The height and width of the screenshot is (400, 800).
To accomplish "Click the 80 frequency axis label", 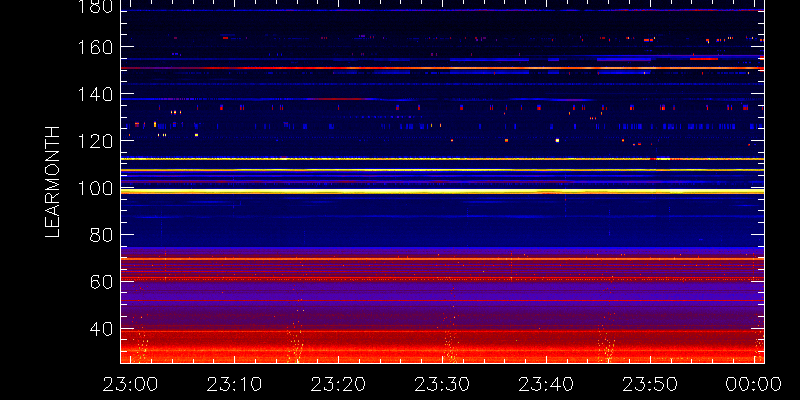I will (x=102, y=235).
